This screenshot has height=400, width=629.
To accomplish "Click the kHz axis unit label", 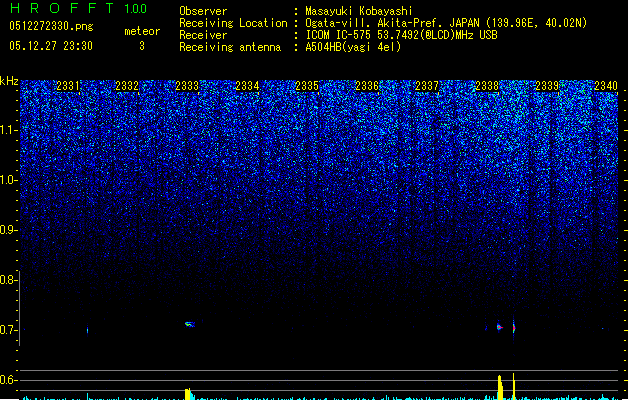I will (x=9, y=81).
